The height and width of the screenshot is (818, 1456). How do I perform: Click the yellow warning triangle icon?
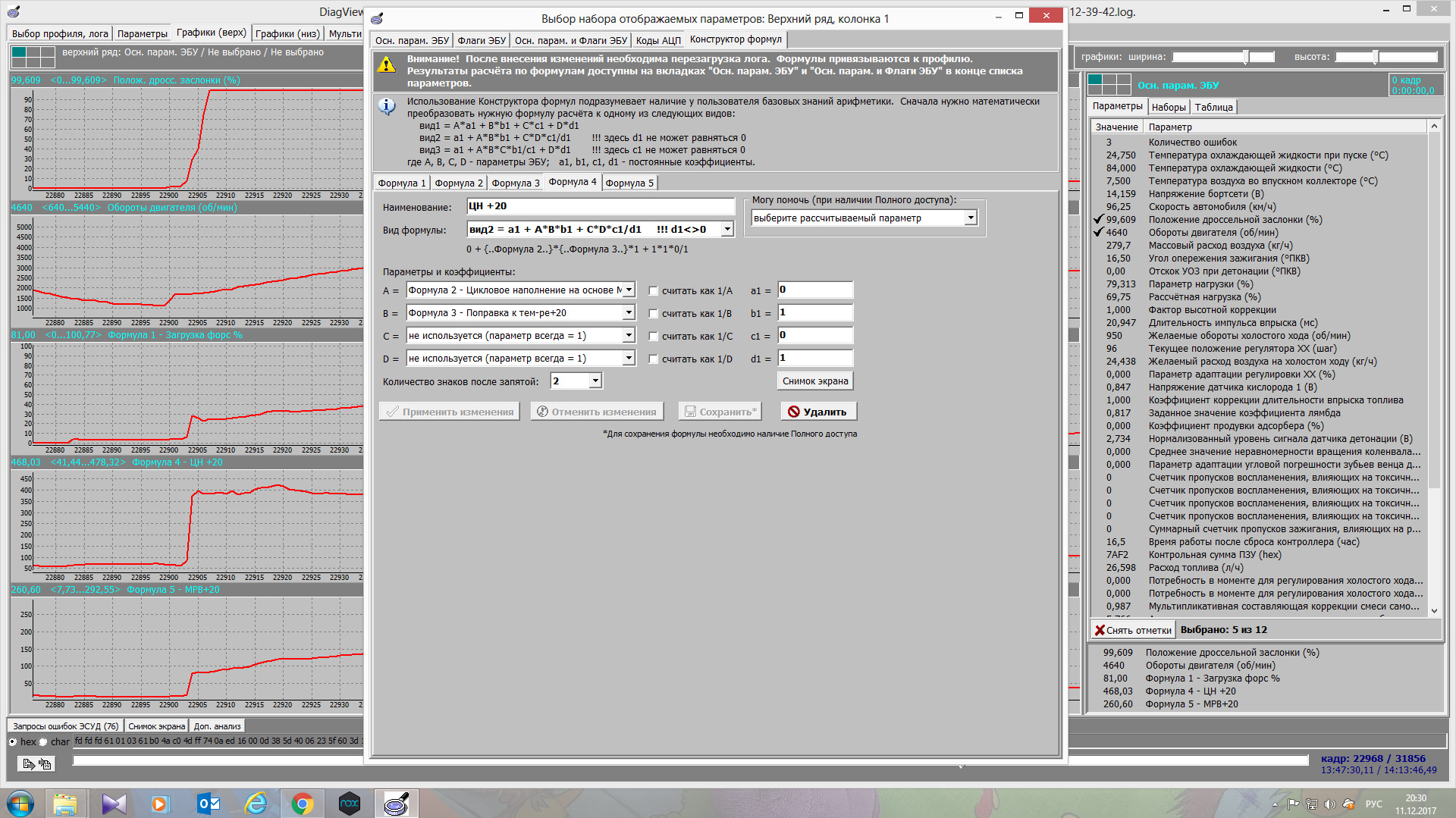pos(387,65)
